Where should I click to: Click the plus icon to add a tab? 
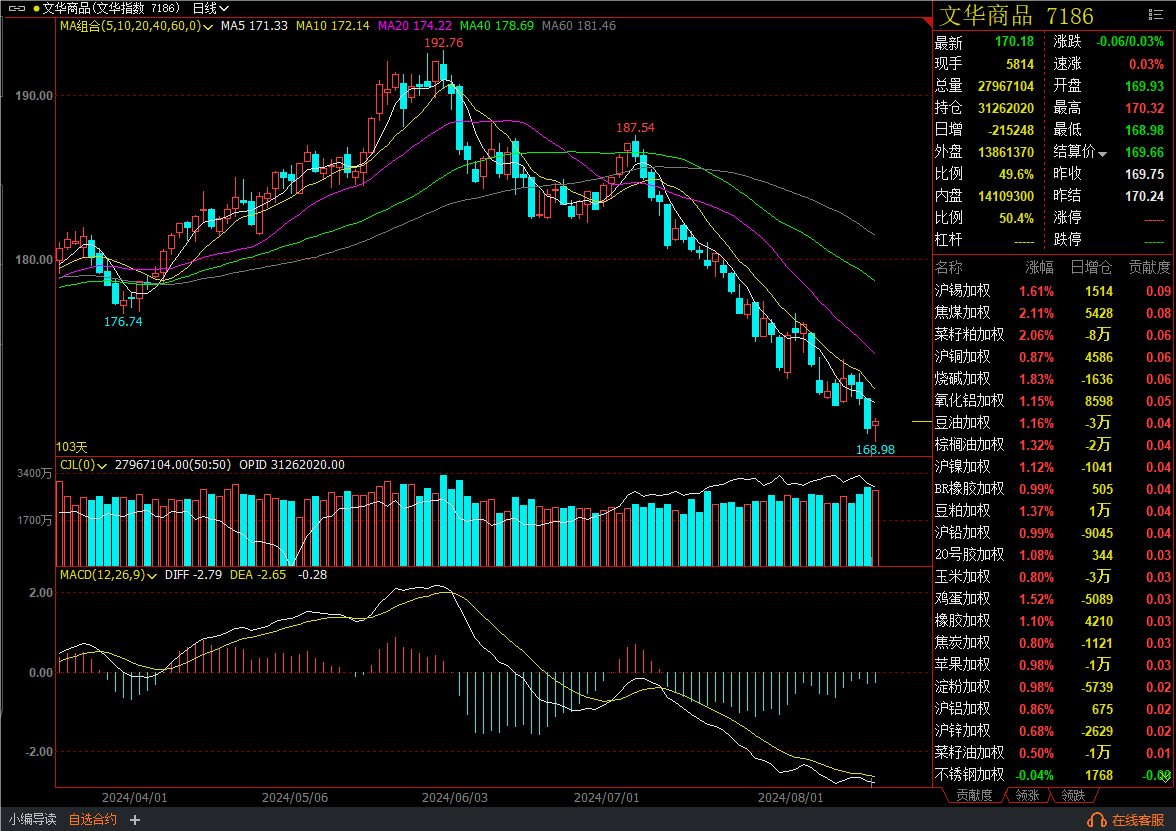point(135,820)
